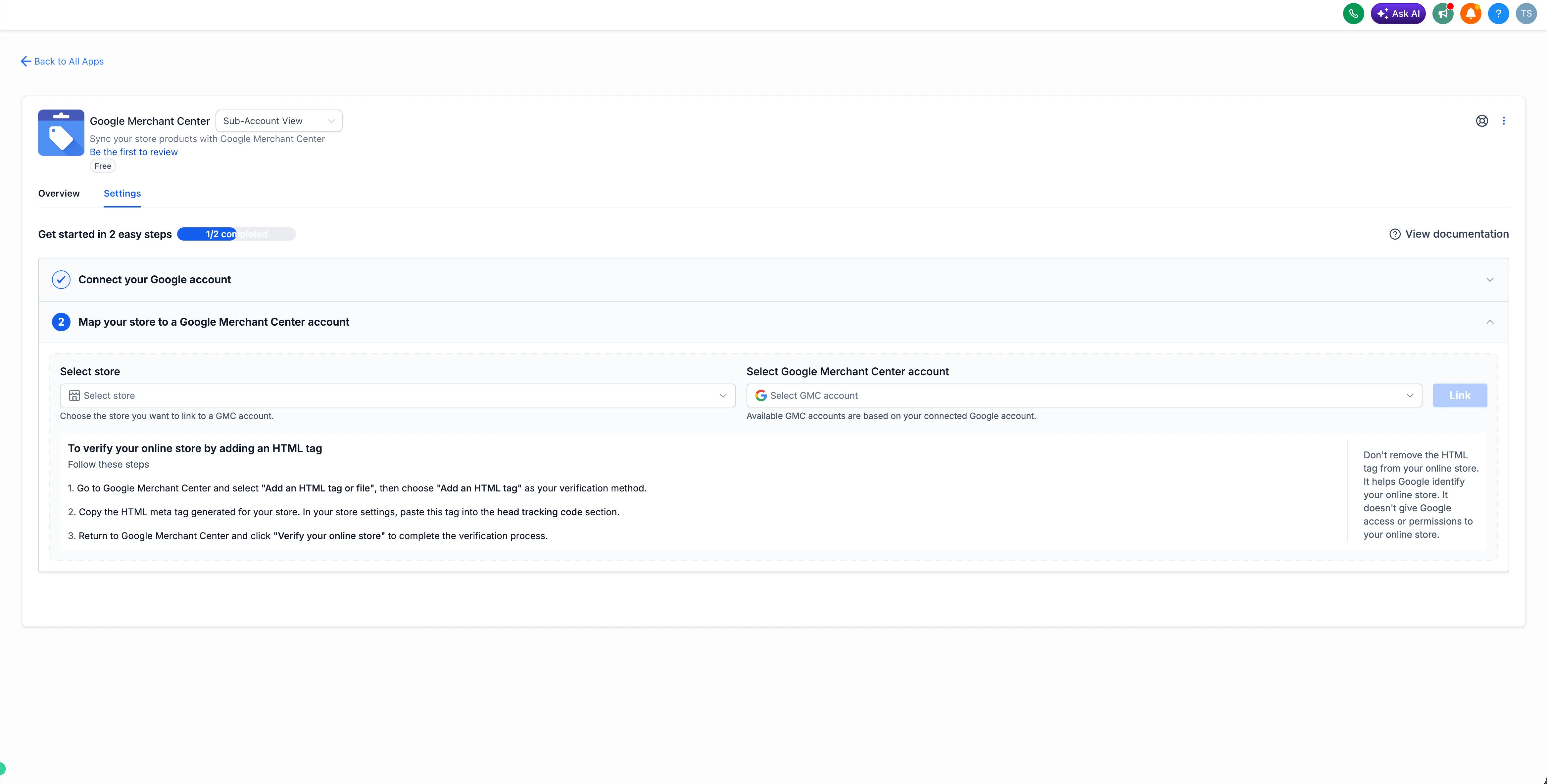
Task: Click the To verify your online store heading
Action: tap(195, 448)
